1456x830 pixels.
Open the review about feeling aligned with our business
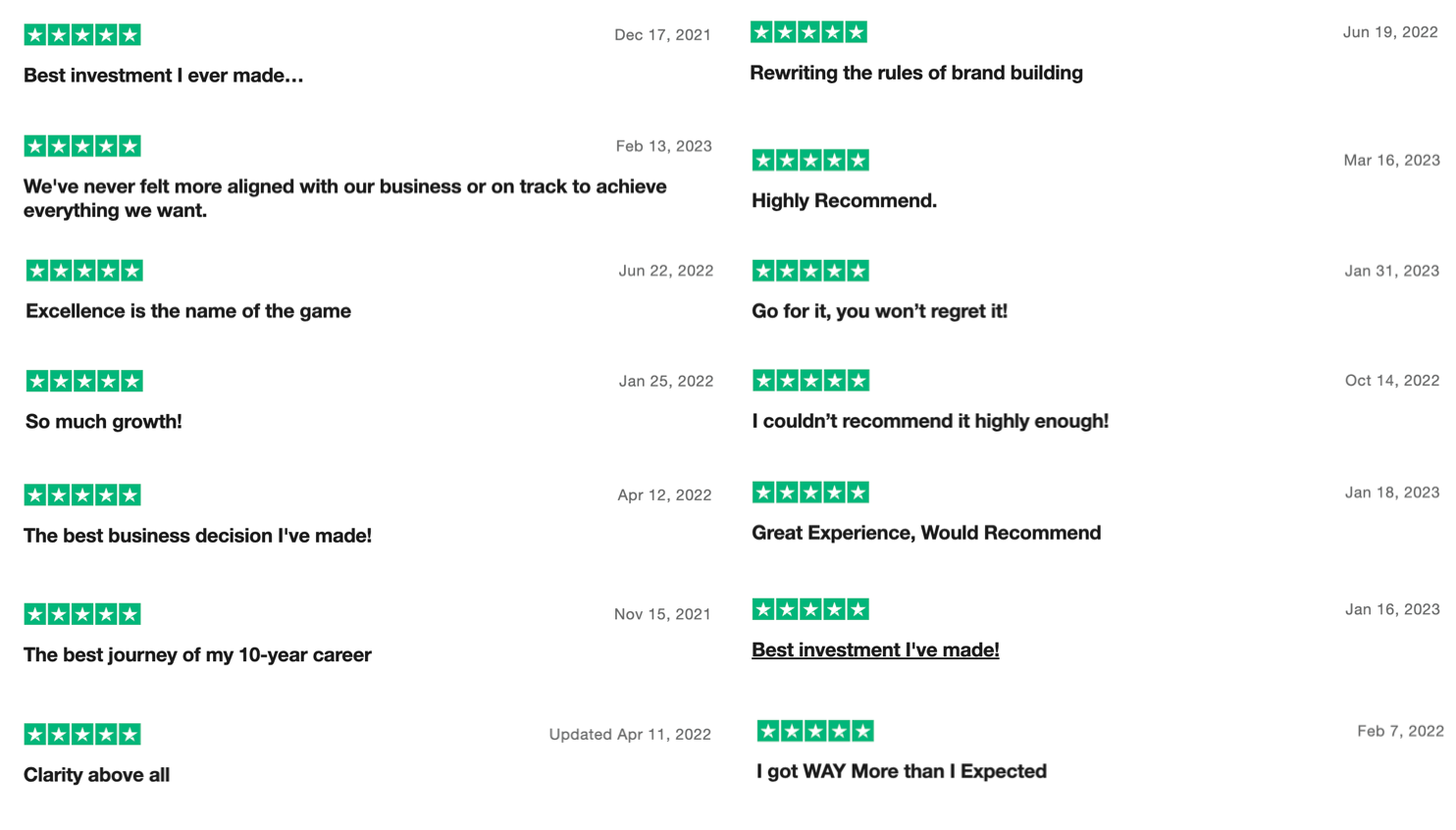pyautogui.click(x=345, y=198)
